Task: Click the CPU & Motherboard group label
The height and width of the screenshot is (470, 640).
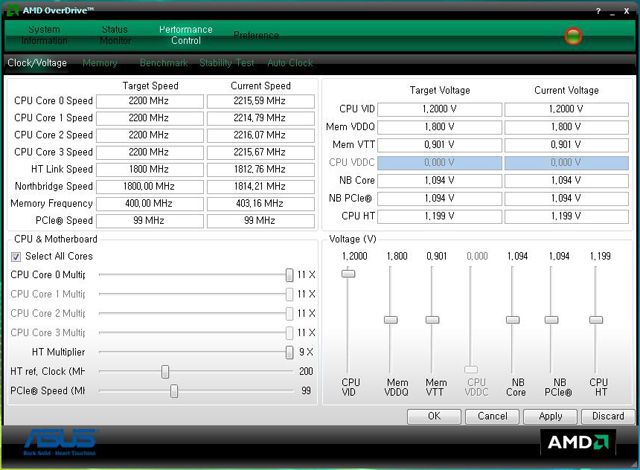Action: coord(56,239)
